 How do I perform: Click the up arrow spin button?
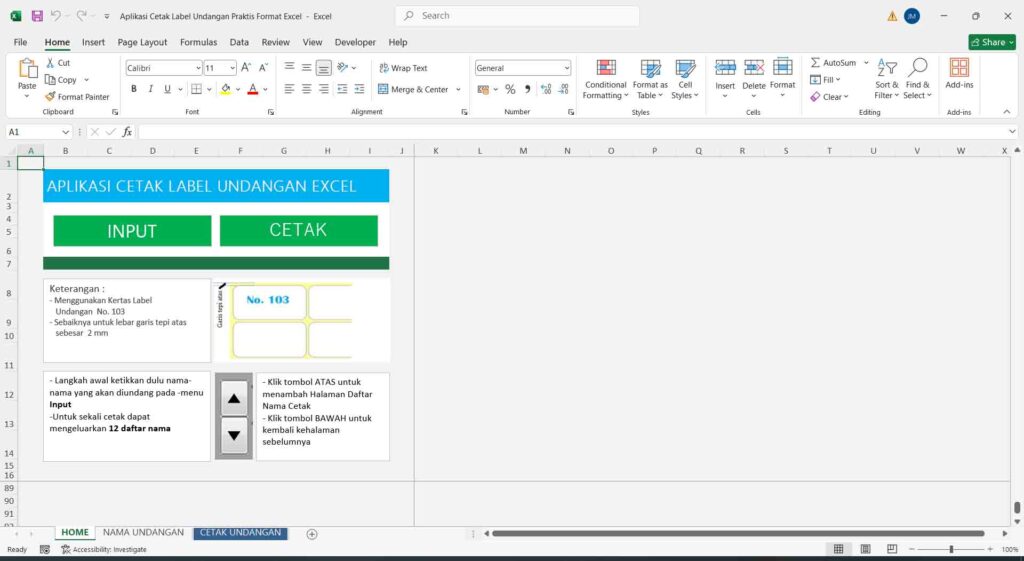point(234,398)
